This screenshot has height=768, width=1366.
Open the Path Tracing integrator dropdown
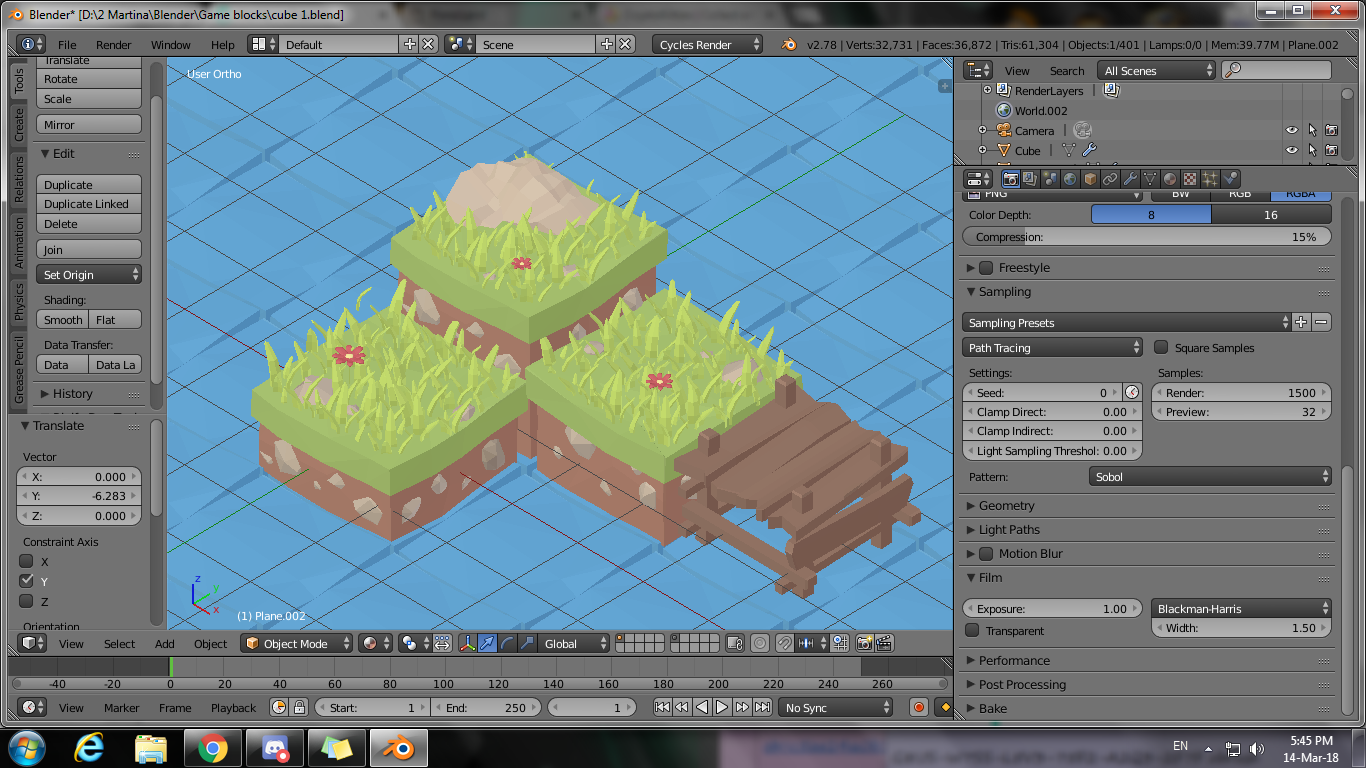pos(1053,348)
